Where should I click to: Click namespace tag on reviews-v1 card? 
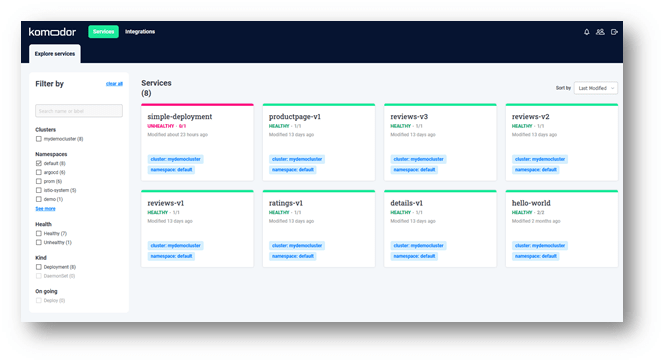click(x=171, y=256)
